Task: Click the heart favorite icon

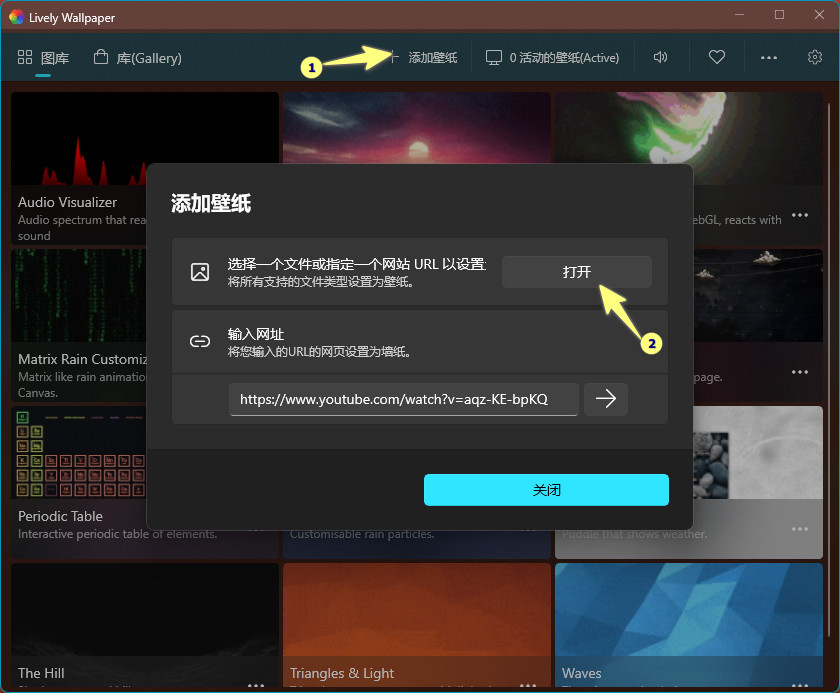Action: (716, 57)
